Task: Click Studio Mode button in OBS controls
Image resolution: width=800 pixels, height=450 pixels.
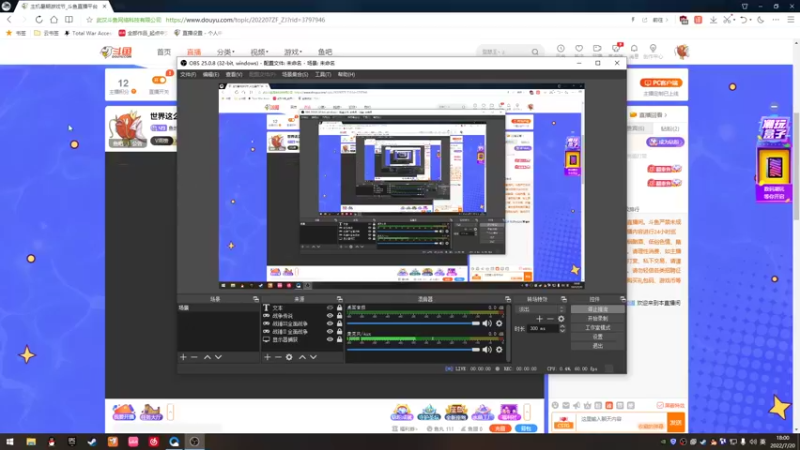Action: click(597, 328)
